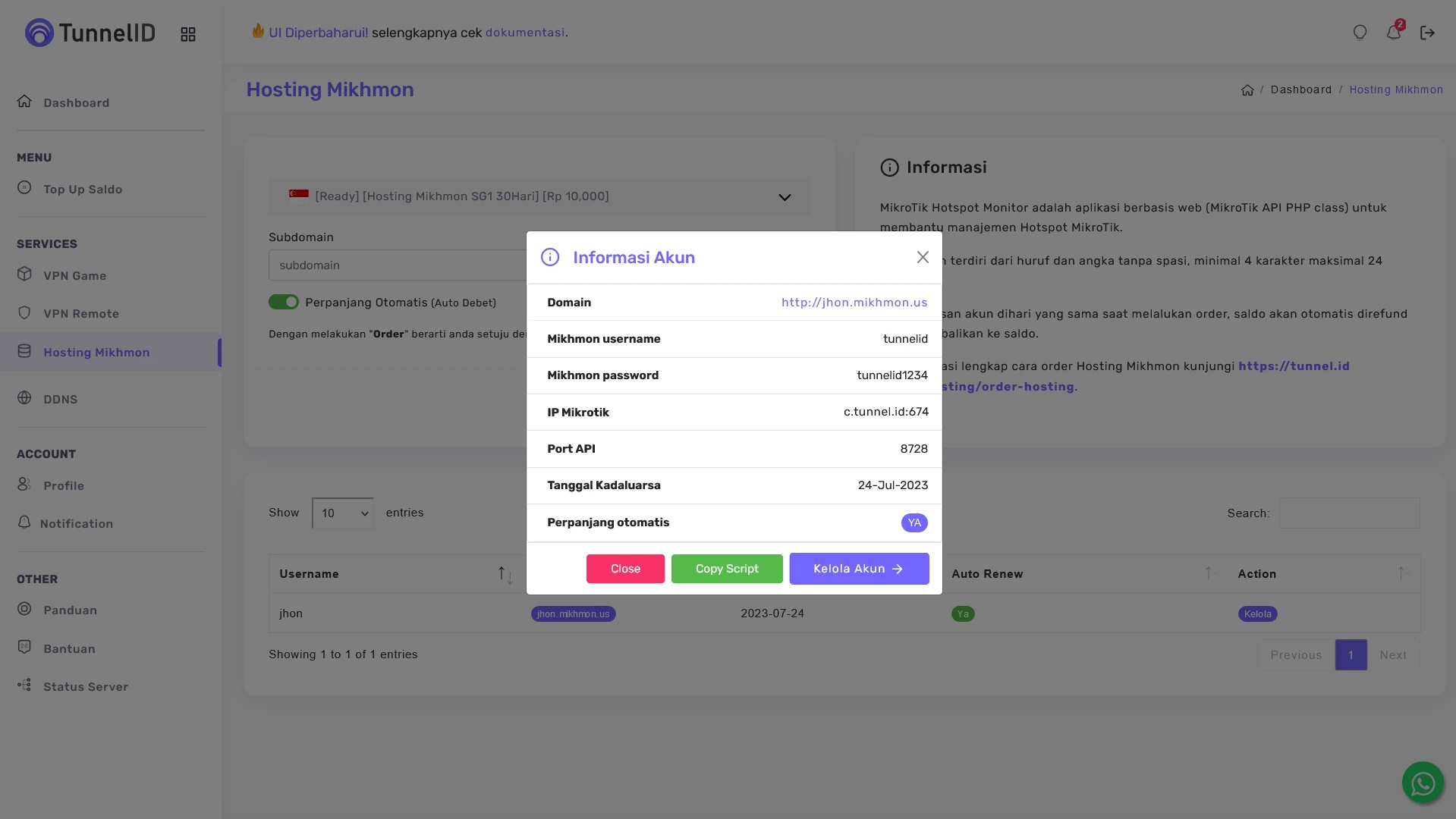This screenshot has width=1456, height=819.
Task: Click the green Copy Script button
Action: pos(727,569)
